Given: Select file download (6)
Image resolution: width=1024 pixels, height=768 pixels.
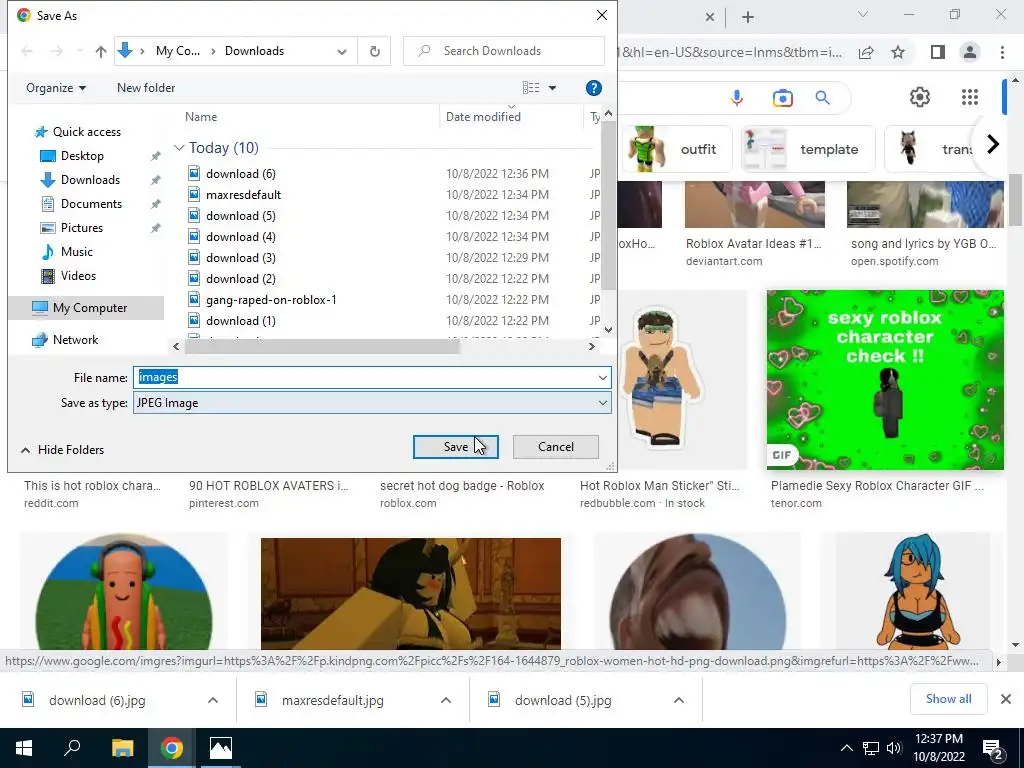Looking at the screenshot, I should [x=240, y=174].
